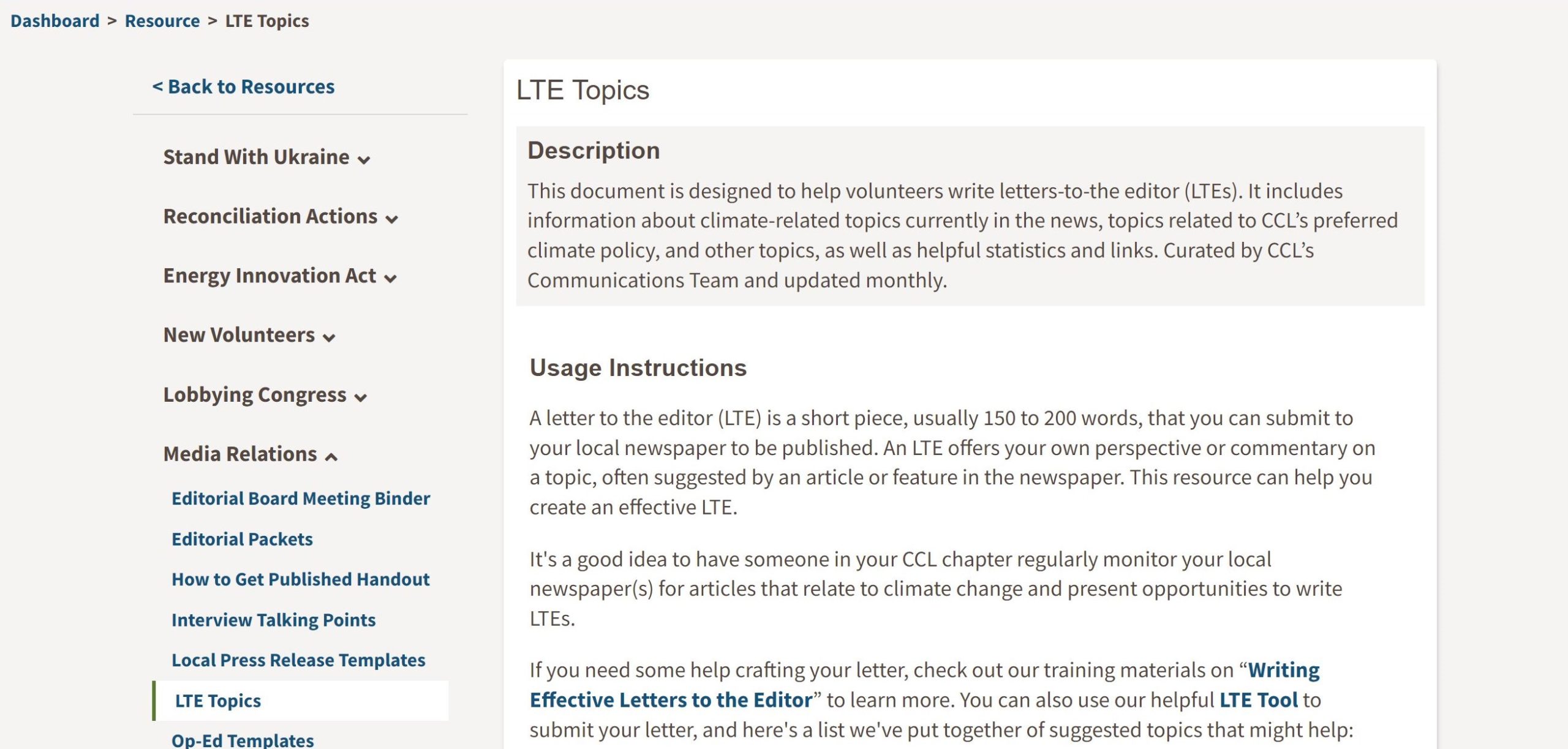Open Interview Talking Points

273,620
